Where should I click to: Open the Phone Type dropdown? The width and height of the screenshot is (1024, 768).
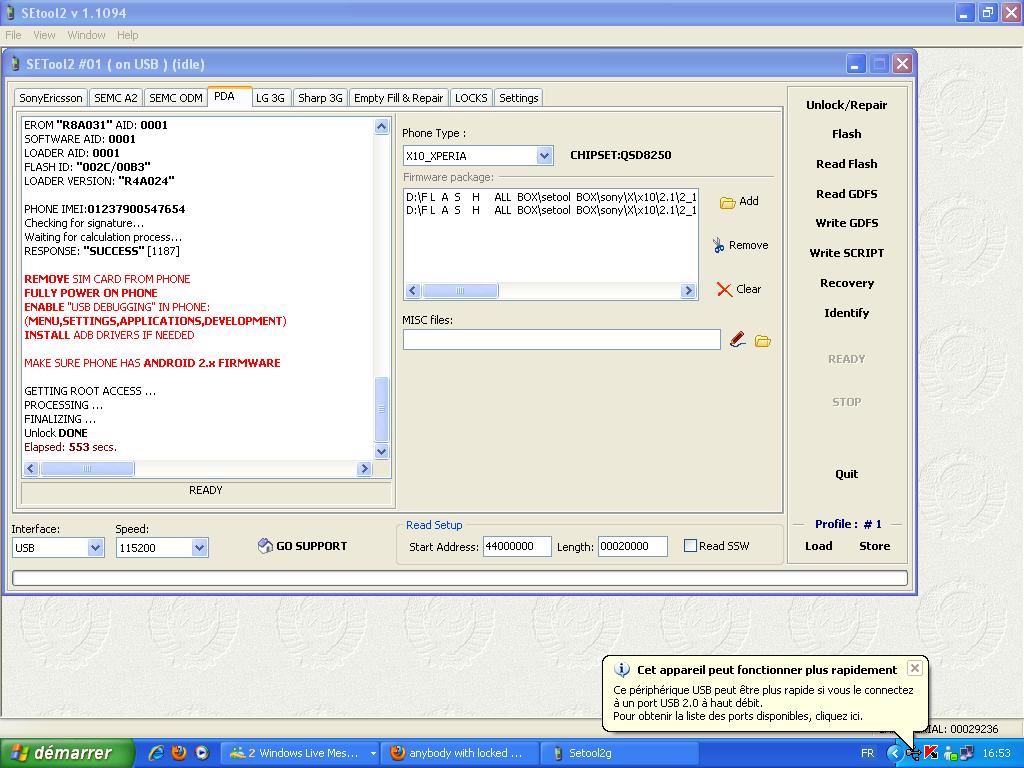pyautogui.click(x=544, y=155)
